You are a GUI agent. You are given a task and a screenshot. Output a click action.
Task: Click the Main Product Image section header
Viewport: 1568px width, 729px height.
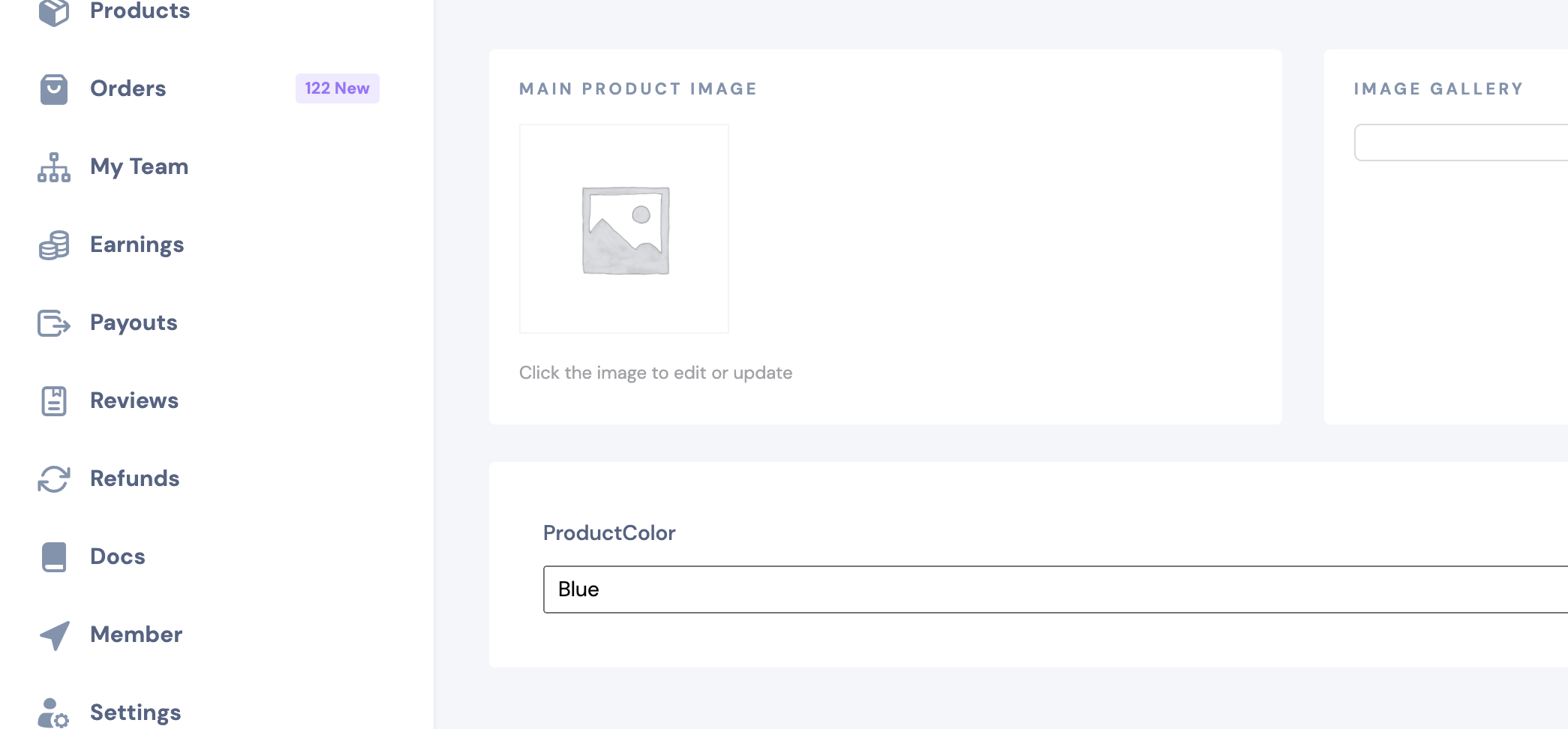[x=638, y=88]
